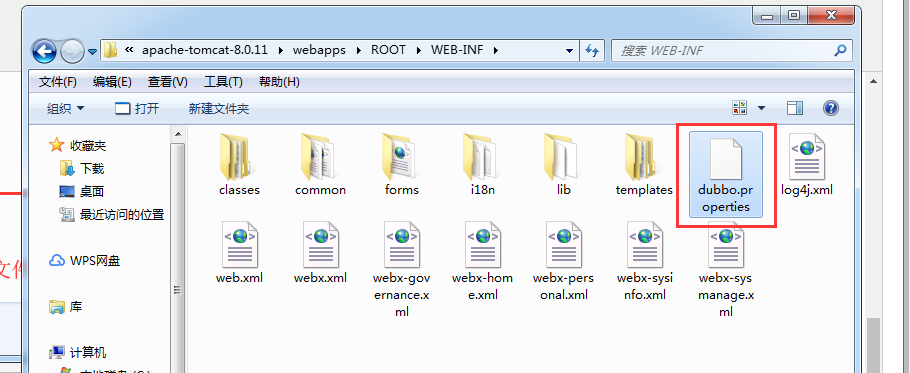This screenshot has width=910, height=373.
Task: Click the Forward navigation arrow
Action: coord(73,51)
